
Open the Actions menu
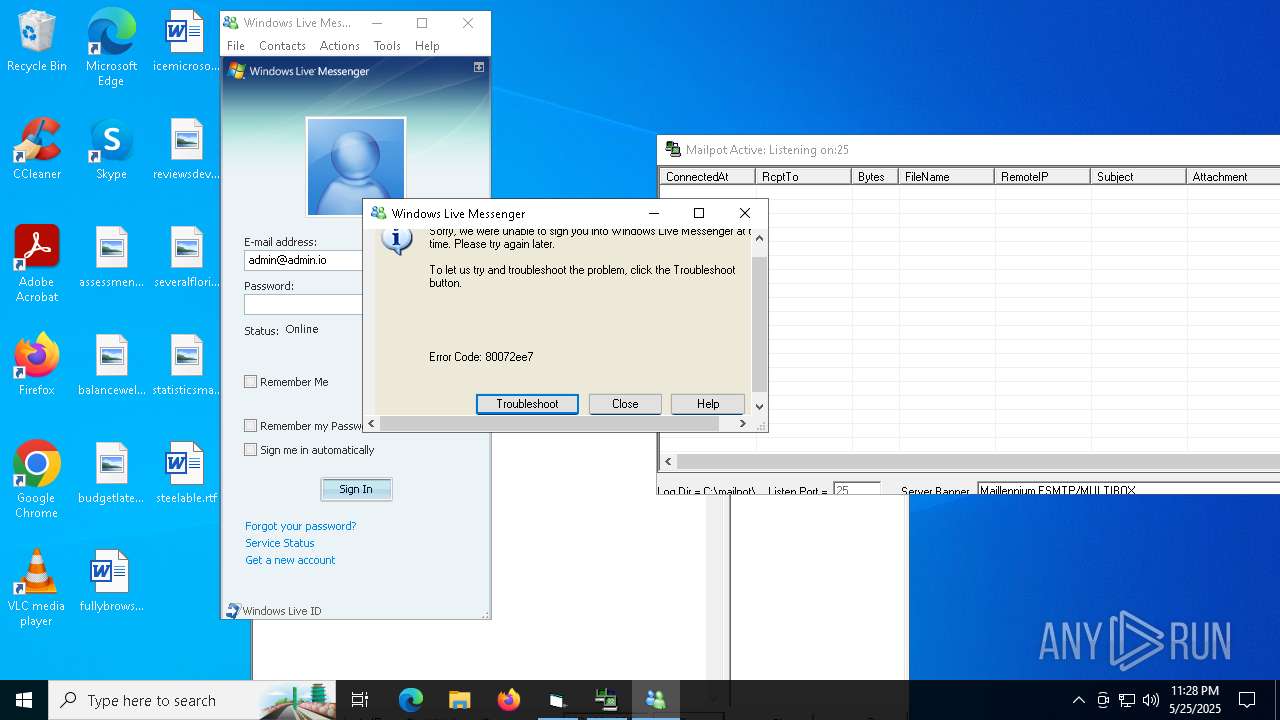coord(339,46)
